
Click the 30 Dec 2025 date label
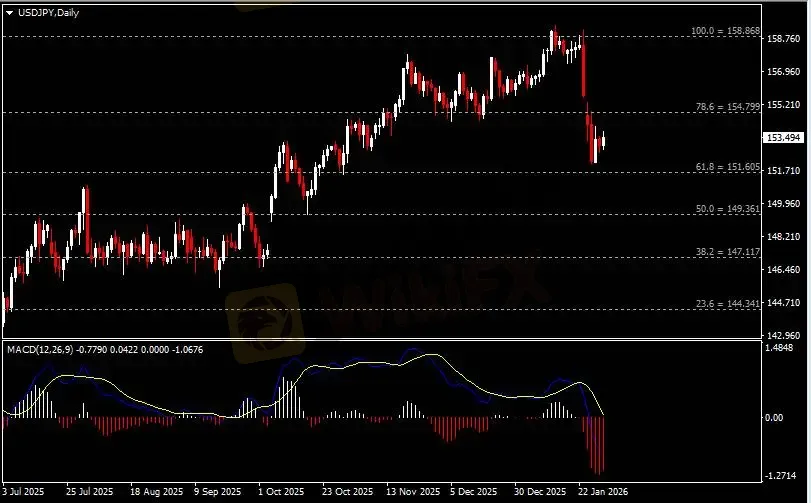point(540,491)
